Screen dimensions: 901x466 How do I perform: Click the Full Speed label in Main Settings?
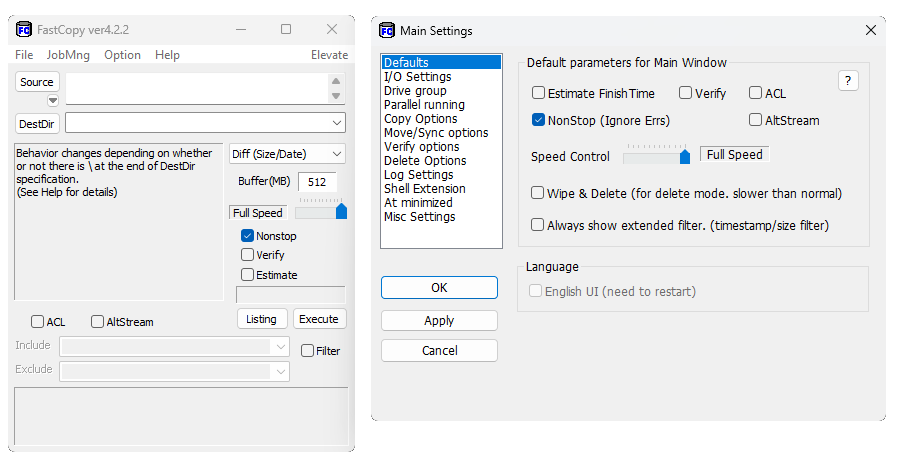734,155
